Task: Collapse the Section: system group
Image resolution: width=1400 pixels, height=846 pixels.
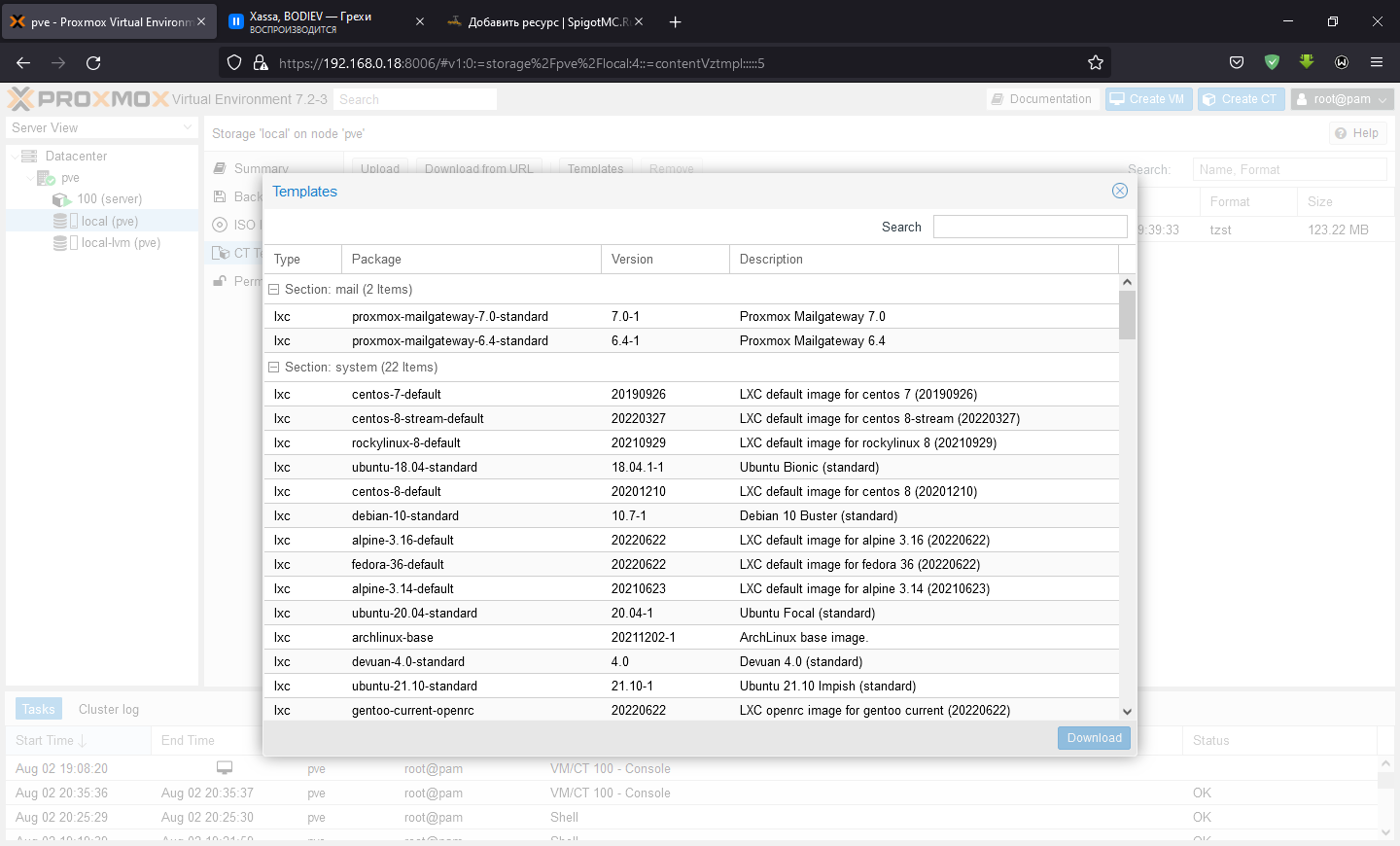Action: [274, 368]
